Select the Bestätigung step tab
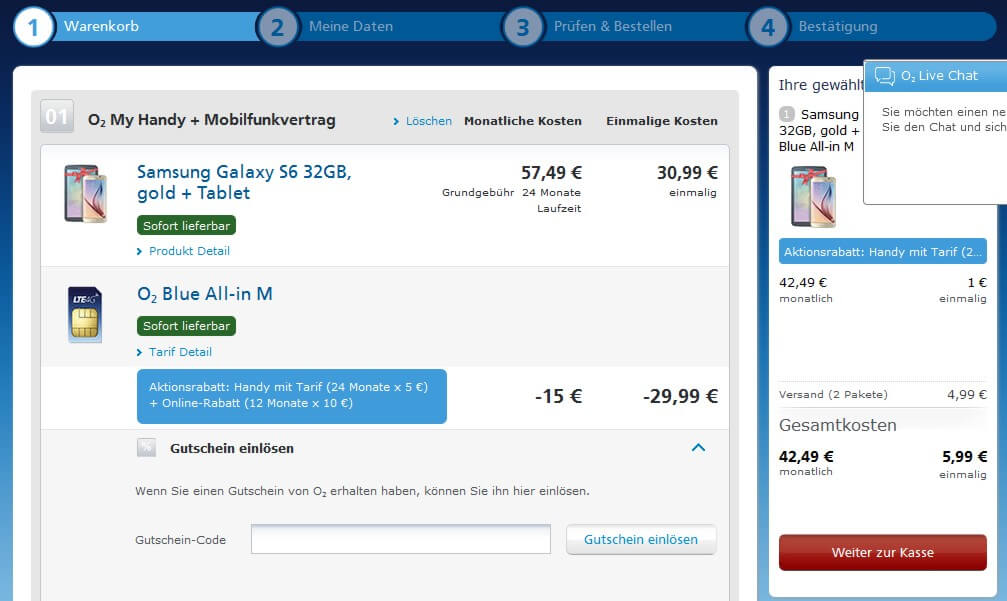 (837, 27)
